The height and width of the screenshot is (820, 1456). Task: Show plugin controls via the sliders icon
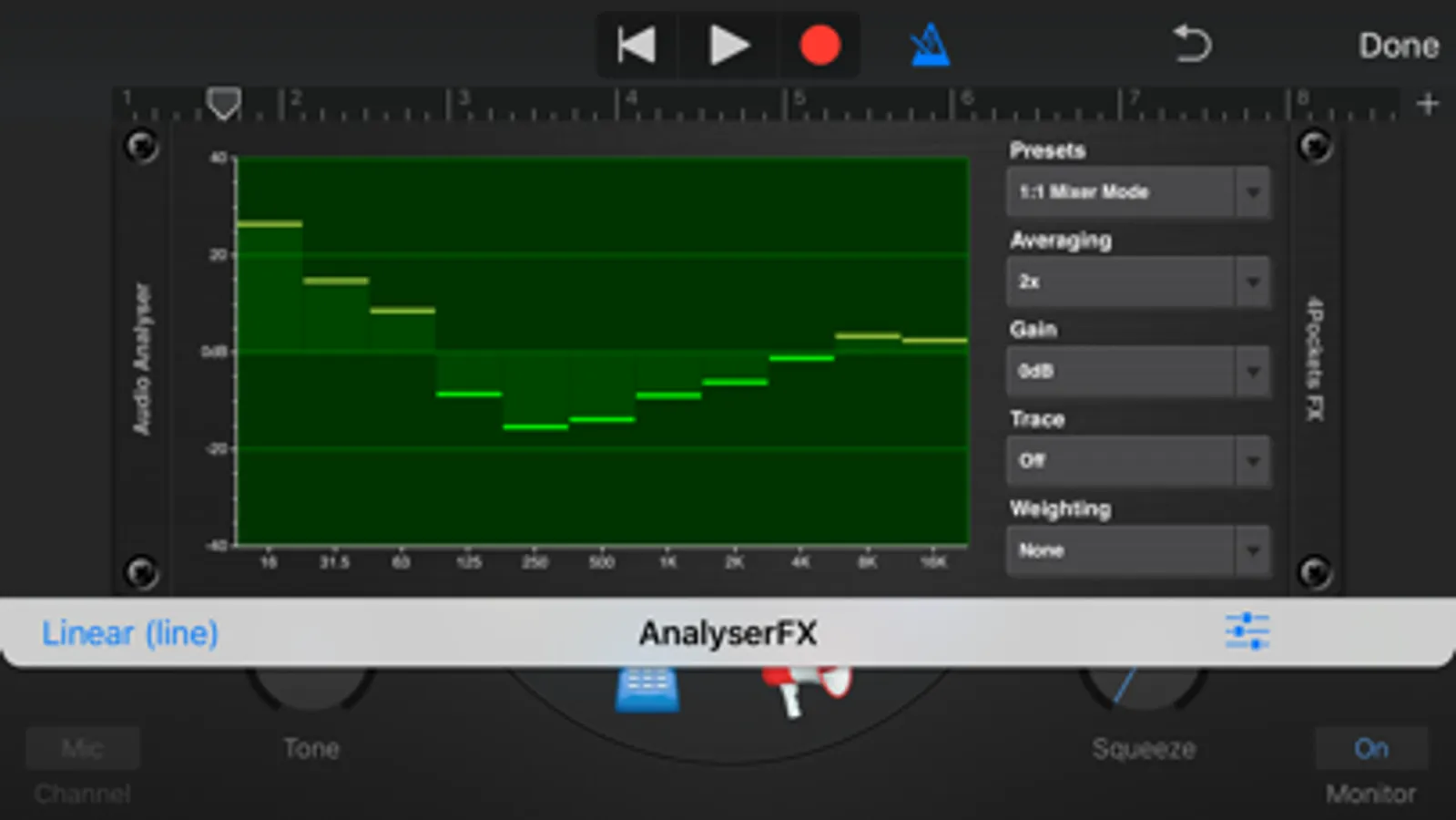point(1247,631)
